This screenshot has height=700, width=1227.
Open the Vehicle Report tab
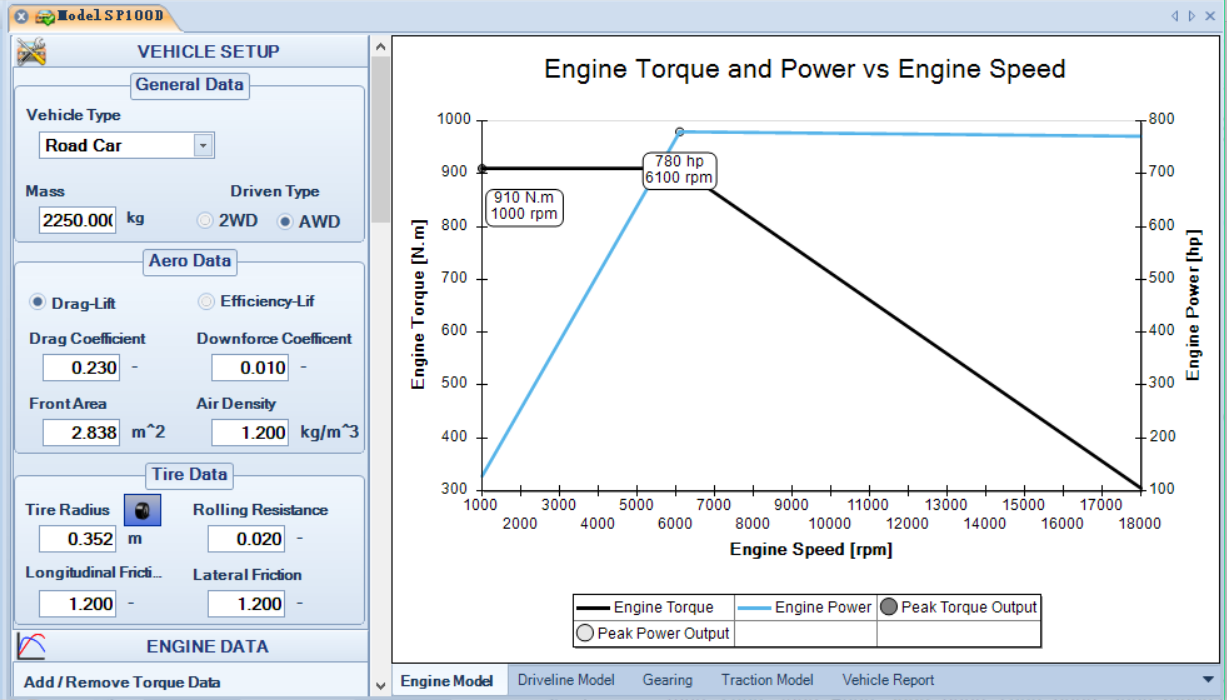(888, 680)
